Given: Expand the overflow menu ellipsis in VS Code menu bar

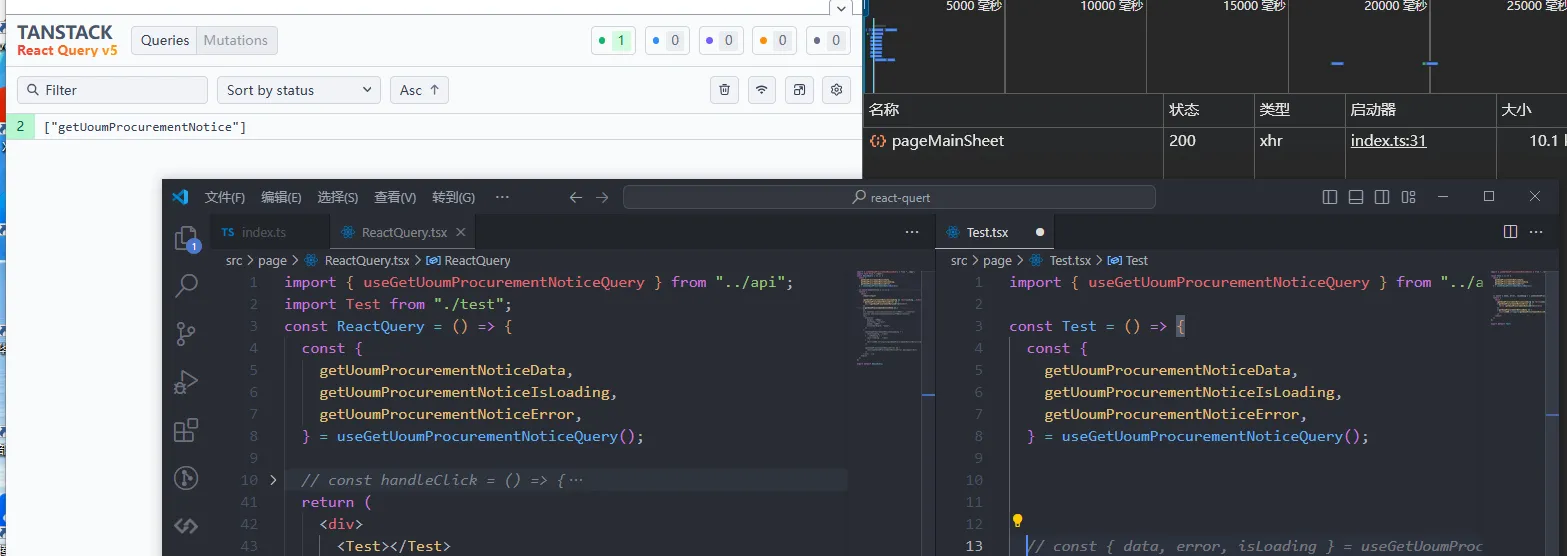Looking at the screenshot, I should click(502, 197).
